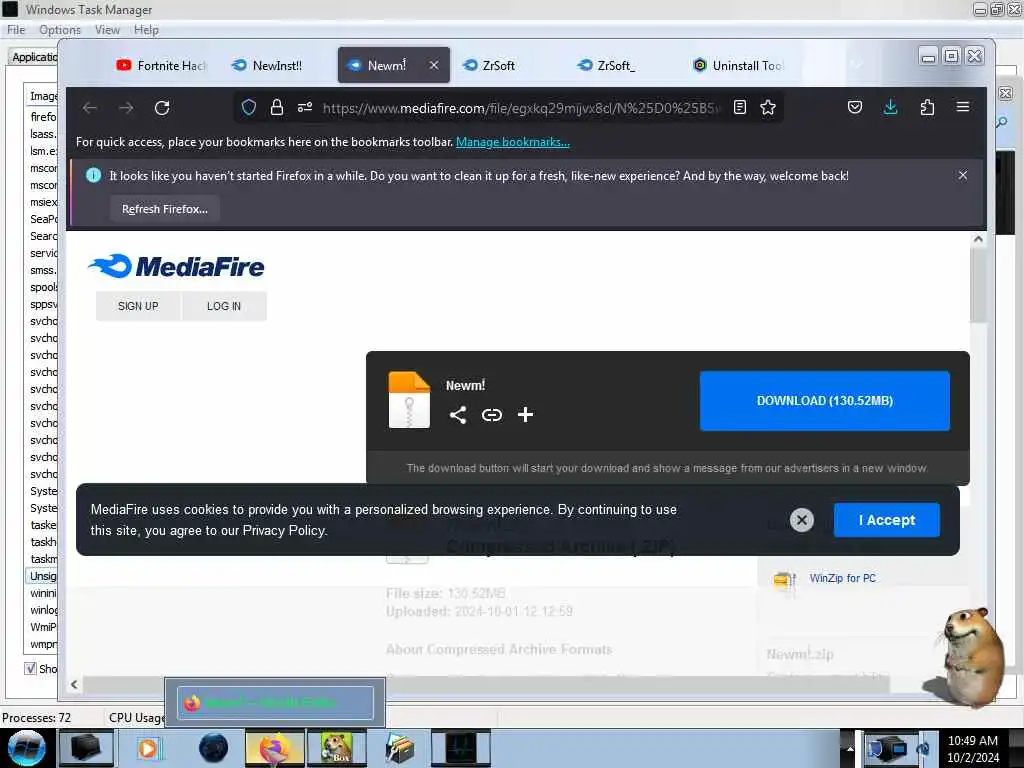Bookmark this page with star icon
Screen dimensions: 1024x768
[768, 107]
